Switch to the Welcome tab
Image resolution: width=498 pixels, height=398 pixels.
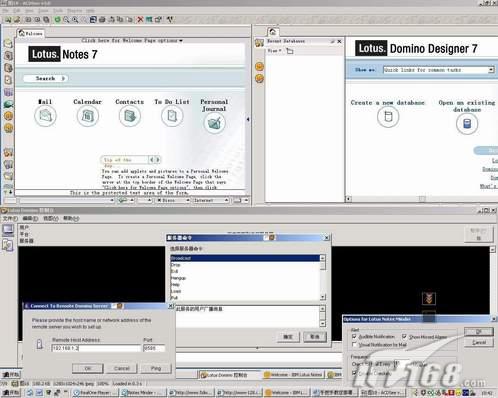pos(31,33)
